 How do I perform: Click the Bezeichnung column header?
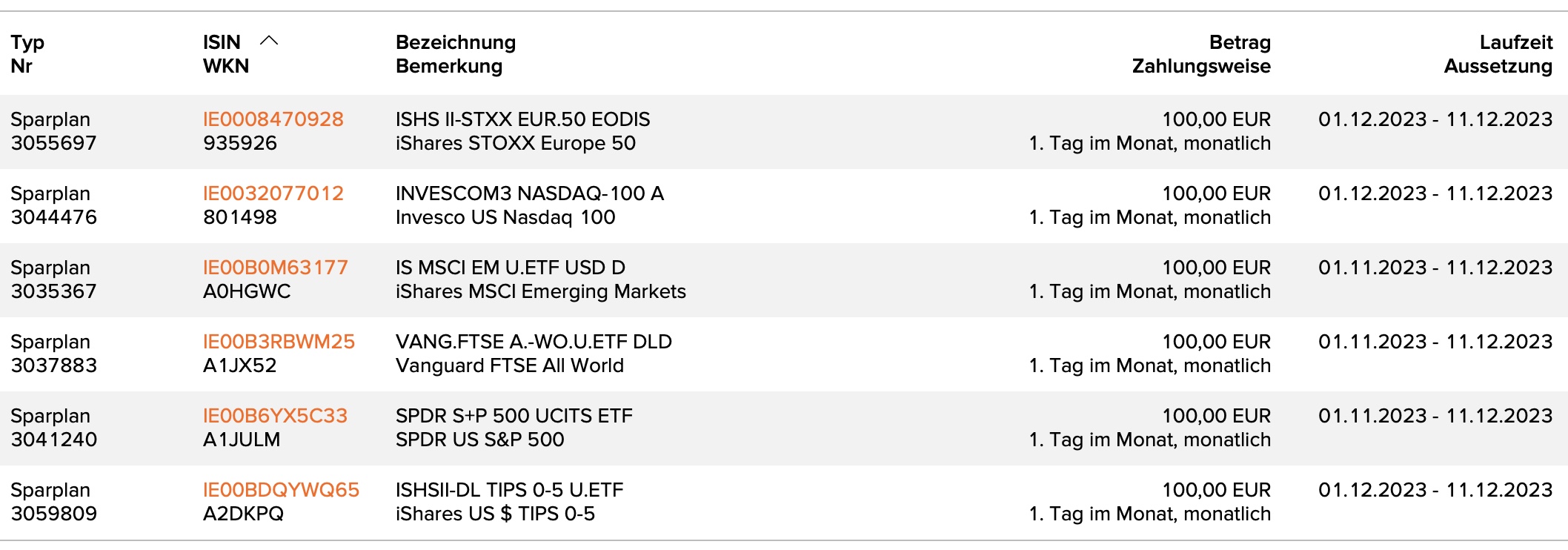pos(455,42)
